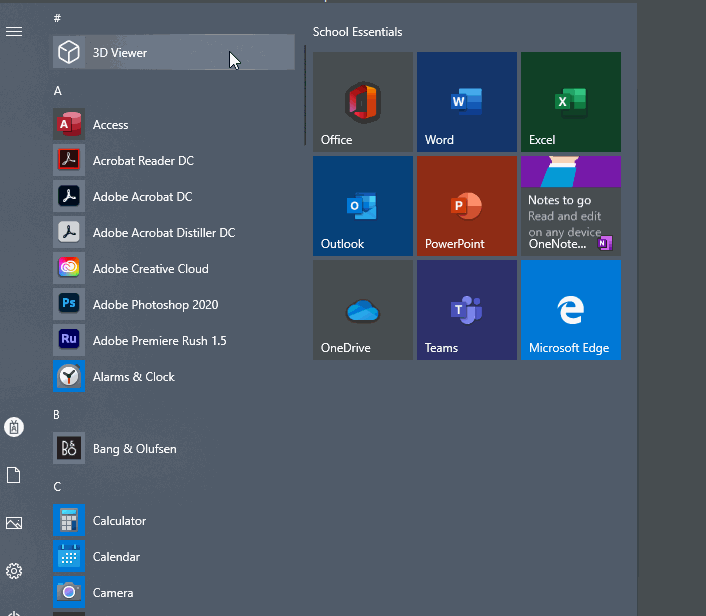Open Alarms & Clock
Image resolution: width=706 pixels, height=616 pixels.
pos(174,376)
